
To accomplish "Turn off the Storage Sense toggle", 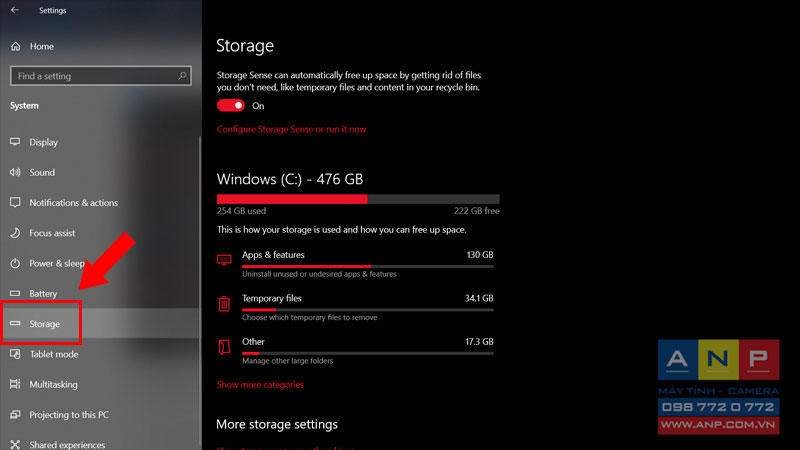I will tap(231, 106).
